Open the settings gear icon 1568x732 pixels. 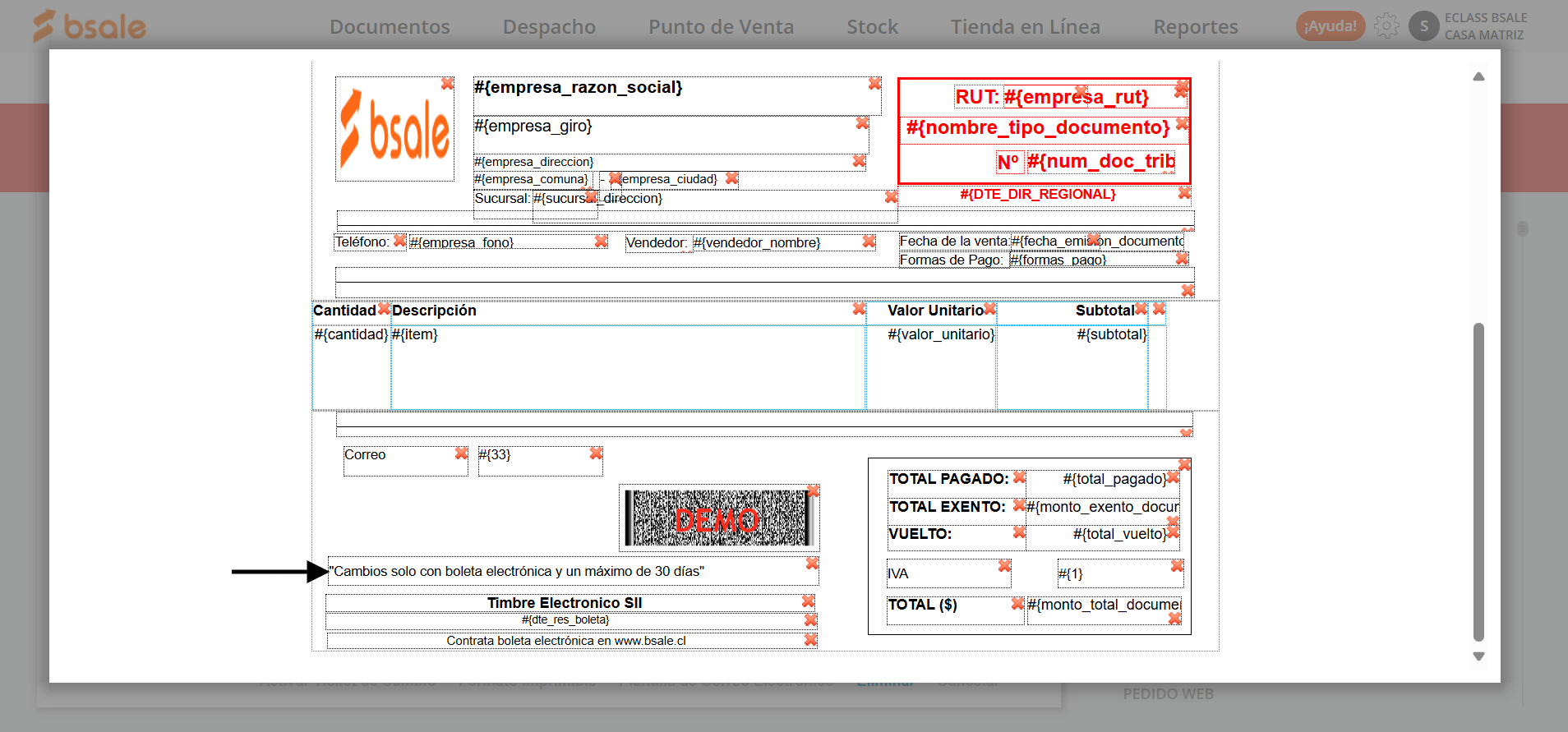coord(1386,26)
